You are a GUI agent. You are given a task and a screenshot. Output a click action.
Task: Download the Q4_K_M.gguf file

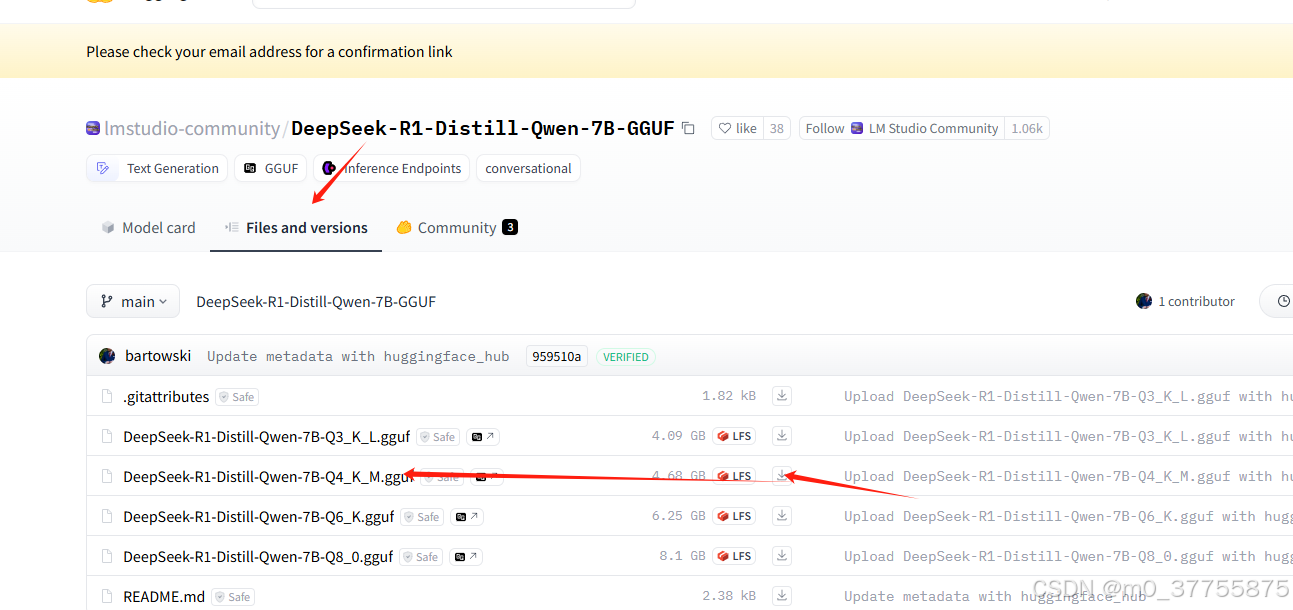[782, 476]
